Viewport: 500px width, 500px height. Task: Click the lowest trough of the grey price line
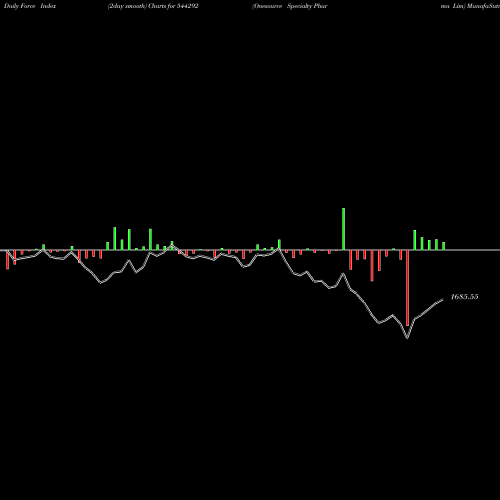407,338
